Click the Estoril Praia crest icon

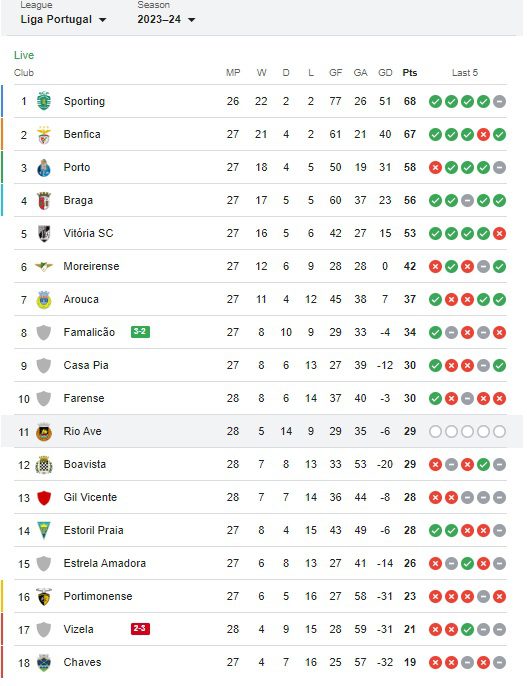tap(44, 531)
